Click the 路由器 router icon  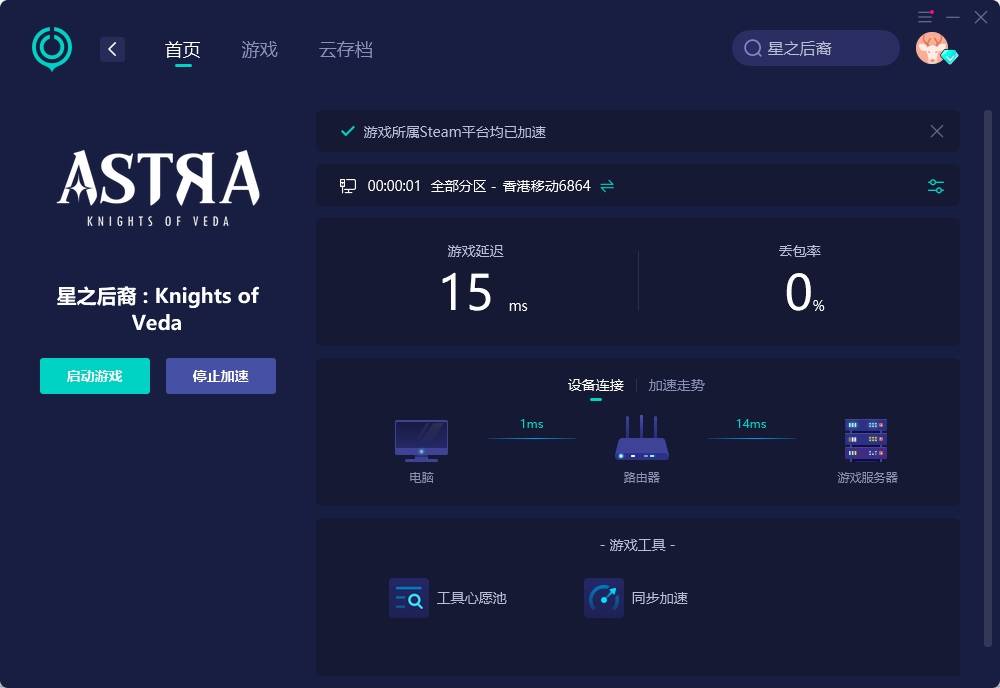click(x=642, y=438)
